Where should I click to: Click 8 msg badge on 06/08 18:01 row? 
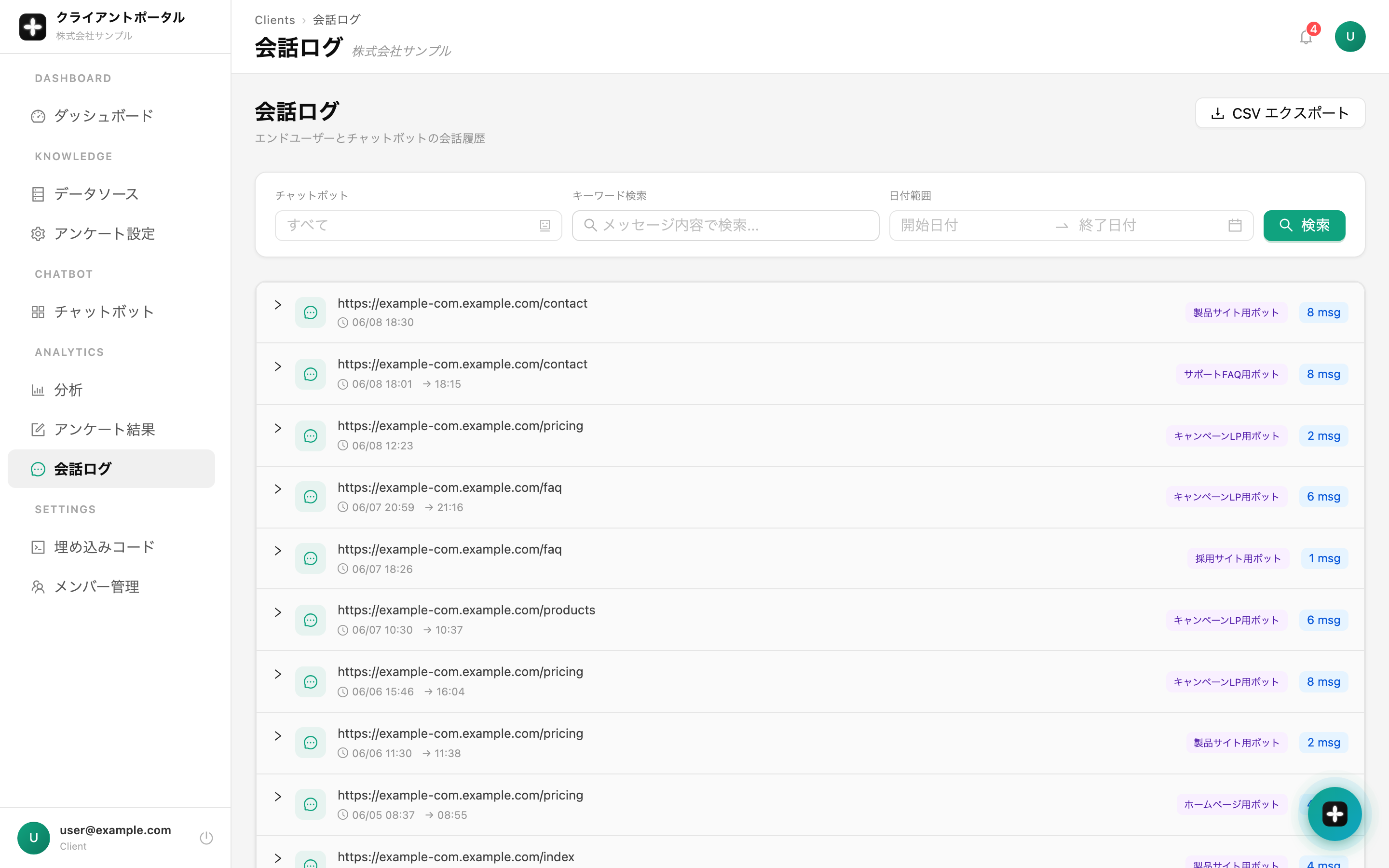(1323, 374)
